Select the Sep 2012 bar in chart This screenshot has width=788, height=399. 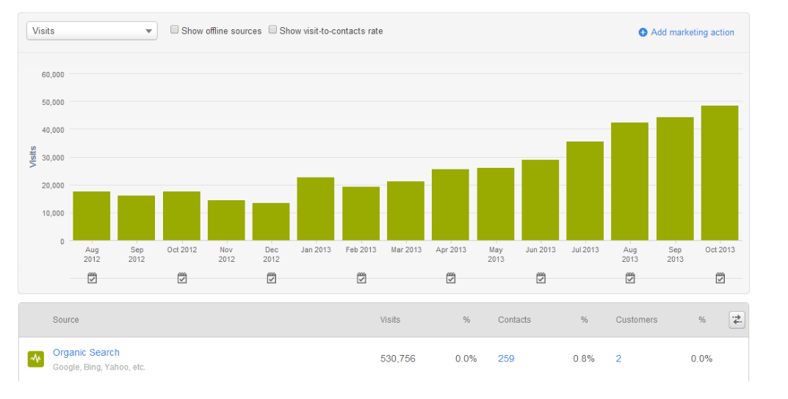(136, 218)
